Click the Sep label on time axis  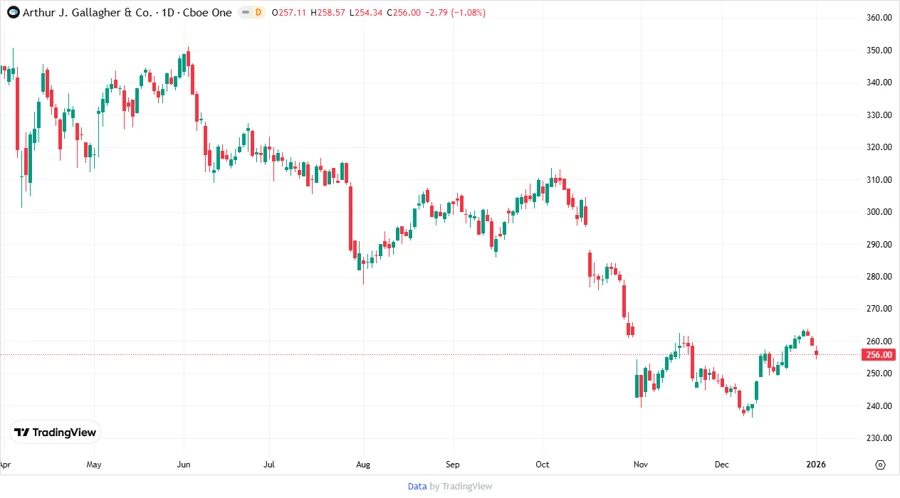[452, 465]
